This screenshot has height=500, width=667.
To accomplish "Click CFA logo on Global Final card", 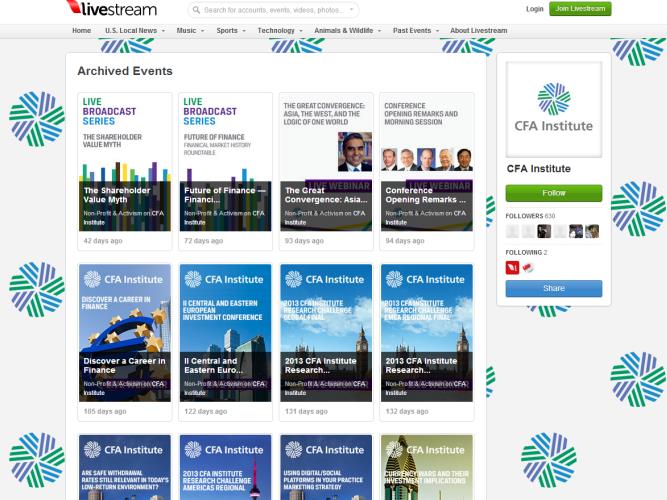I will (x=325, y=280).
